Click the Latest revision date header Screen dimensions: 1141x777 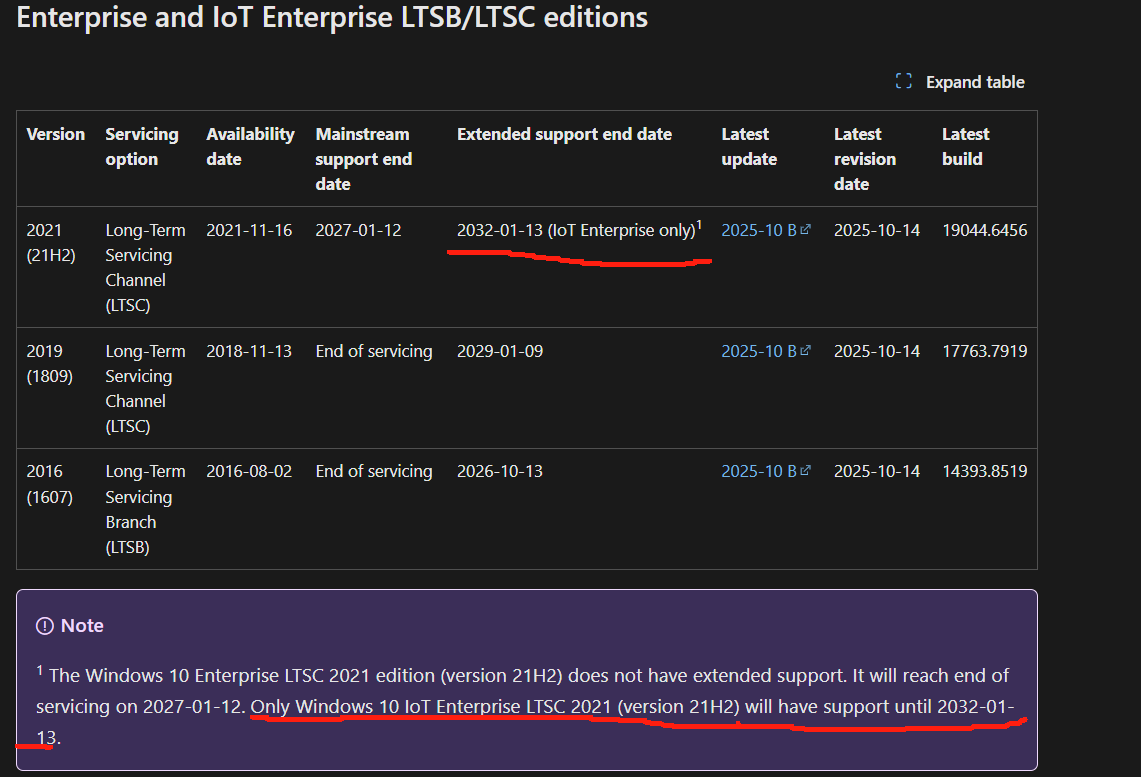click(x=864, y=159)
